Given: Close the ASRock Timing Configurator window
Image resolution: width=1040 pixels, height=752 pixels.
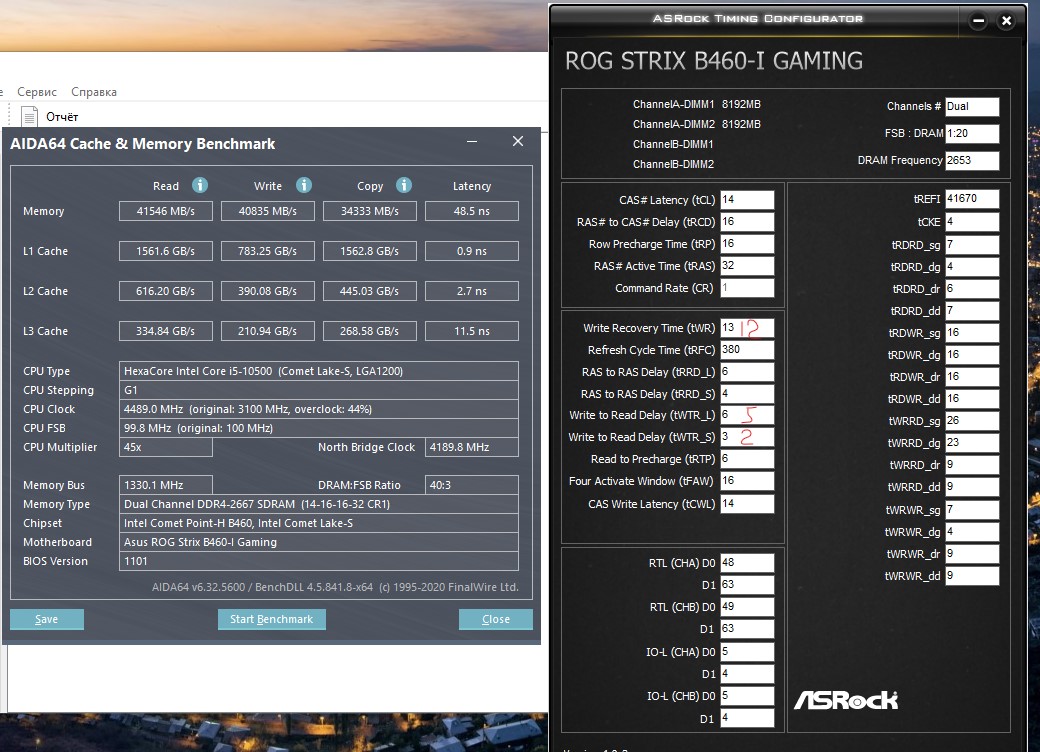Looking at the screenshot, I should coord(1006,21).
